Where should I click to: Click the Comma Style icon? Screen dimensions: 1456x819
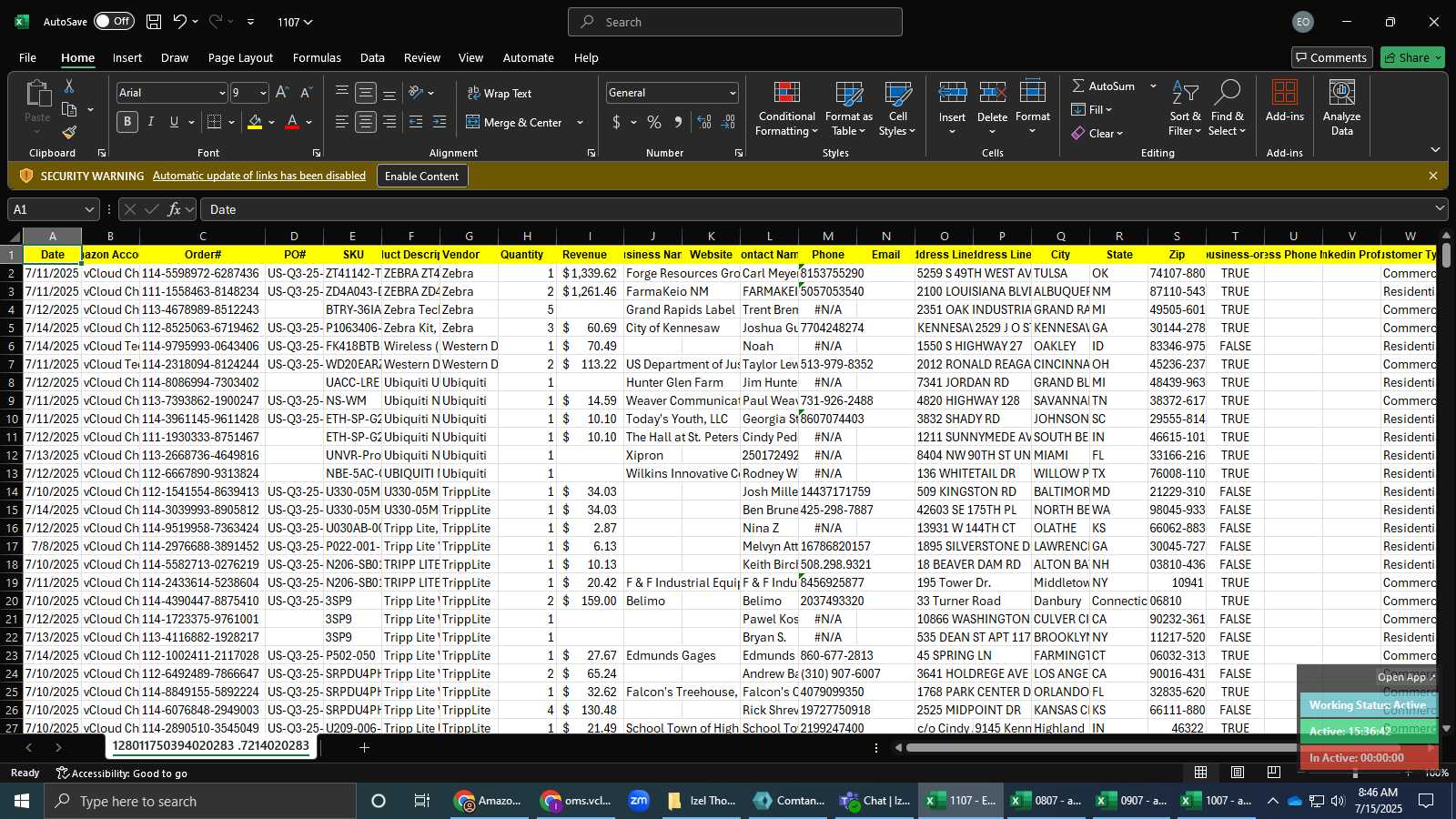coord(678,122)
